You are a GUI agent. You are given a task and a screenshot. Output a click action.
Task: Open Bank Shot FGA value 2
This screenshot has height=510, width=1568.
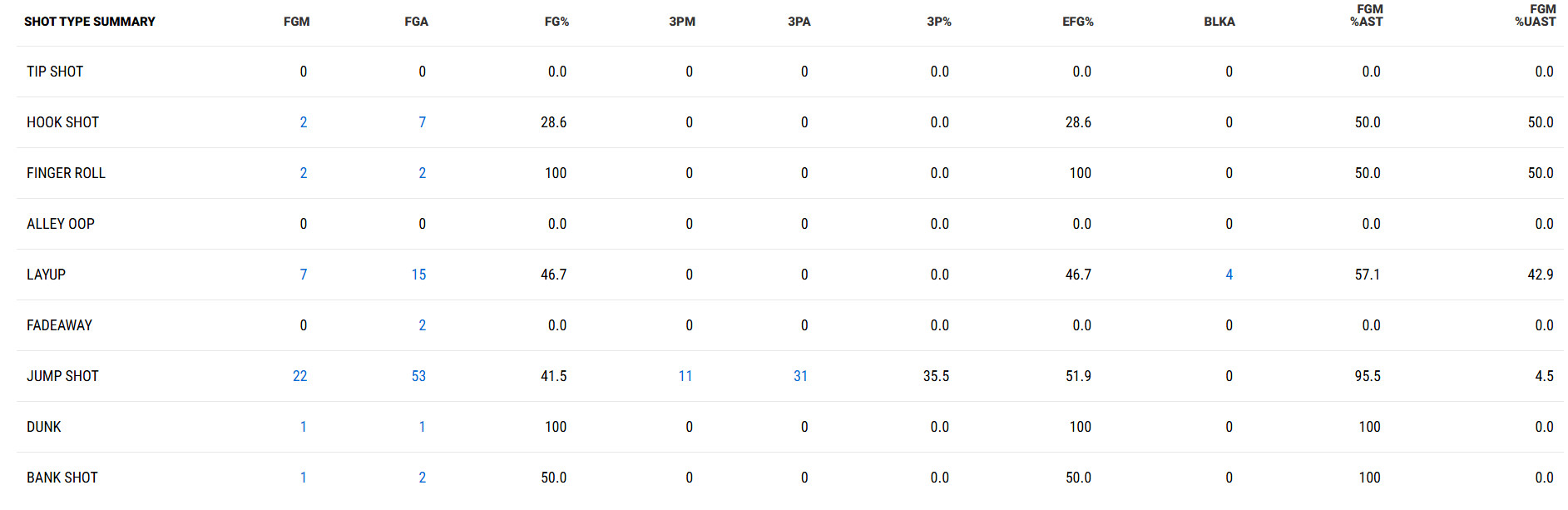pyautogui.click(x=423, y=478)
